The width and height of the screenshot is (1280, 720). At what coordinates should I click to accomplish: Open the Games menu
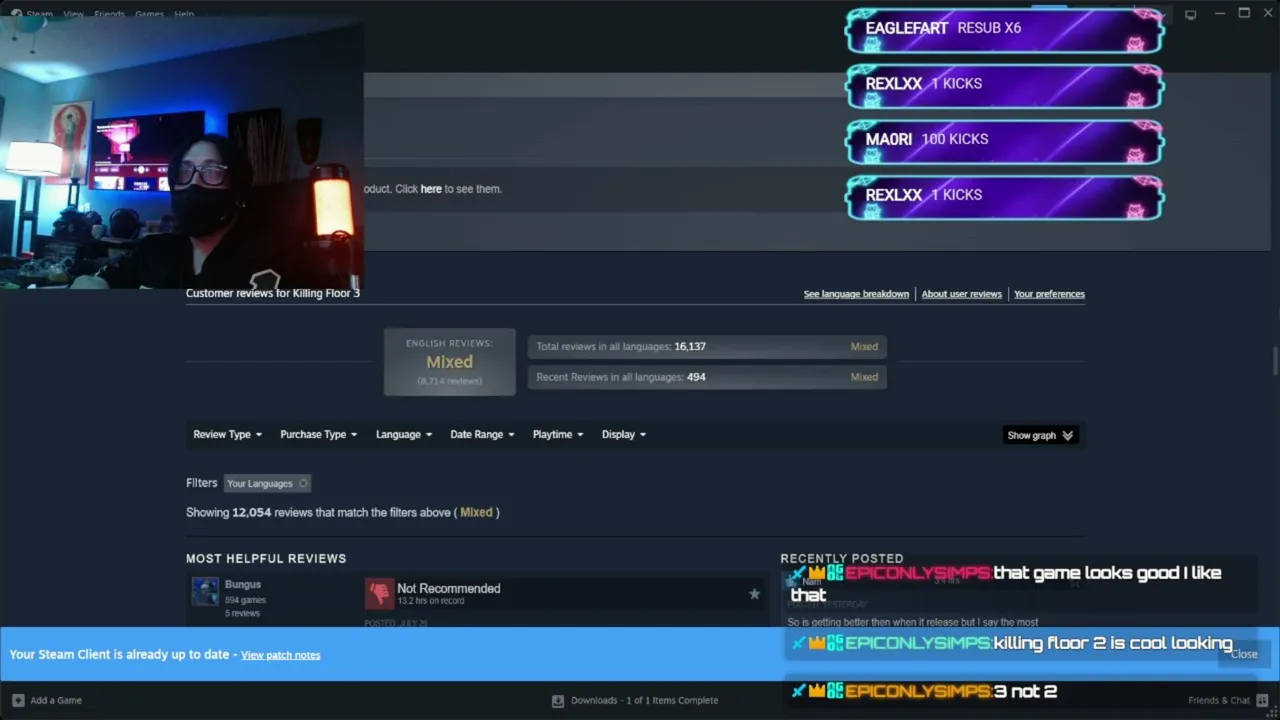(x=149, y=14)
